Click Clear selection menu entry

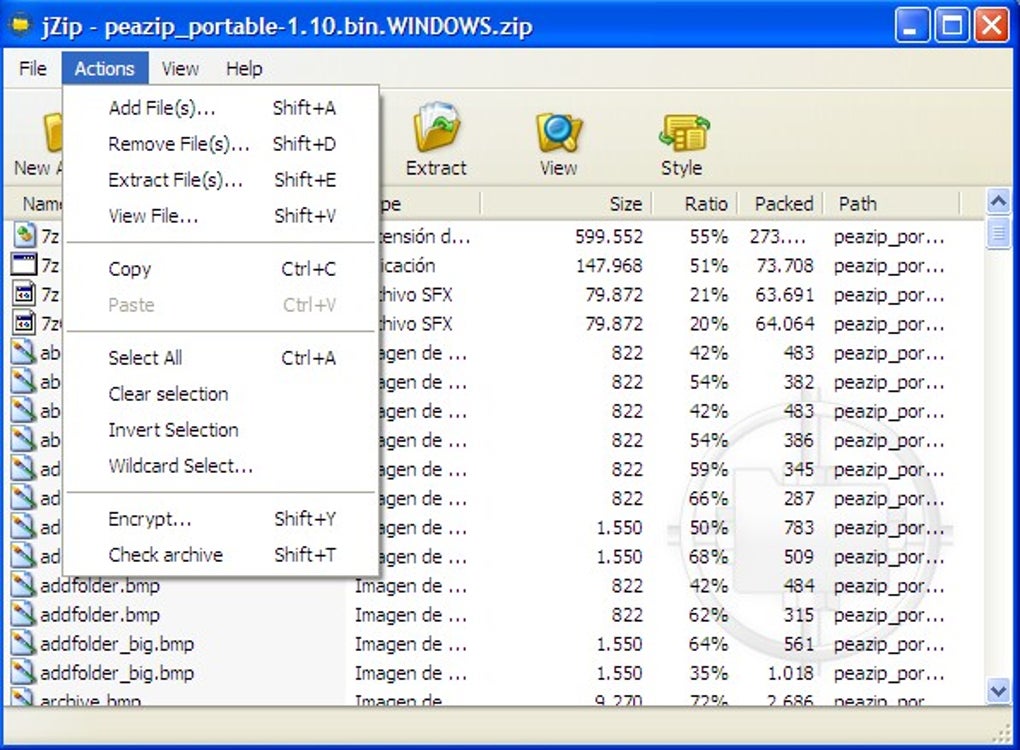221,394
